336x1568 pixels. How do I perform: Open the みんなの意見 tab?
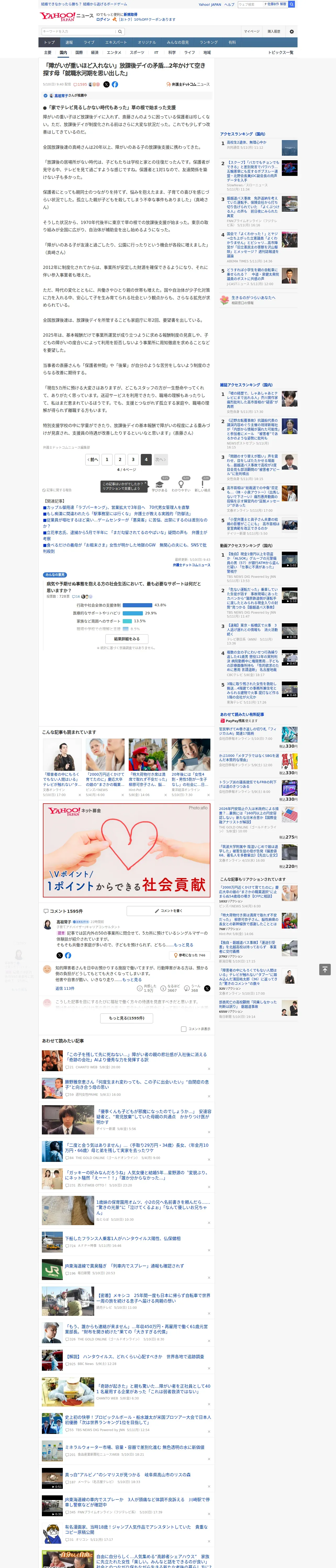pyautogui.click(x=177, y=43)
